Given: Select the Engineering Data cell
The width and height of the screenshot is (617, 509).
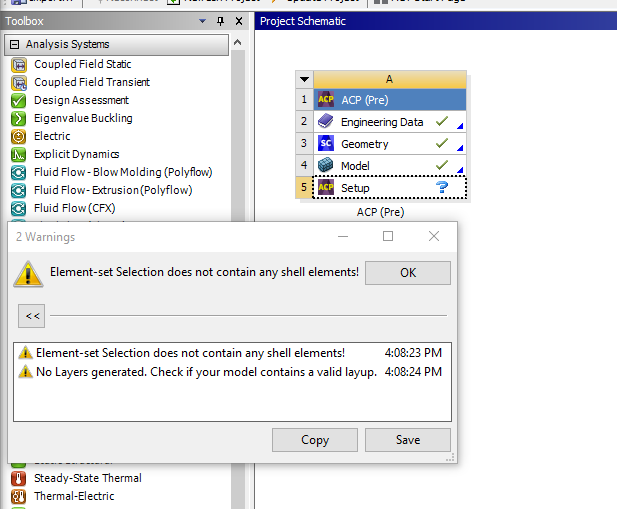Looking at the screenshot, I should [390, 122].
